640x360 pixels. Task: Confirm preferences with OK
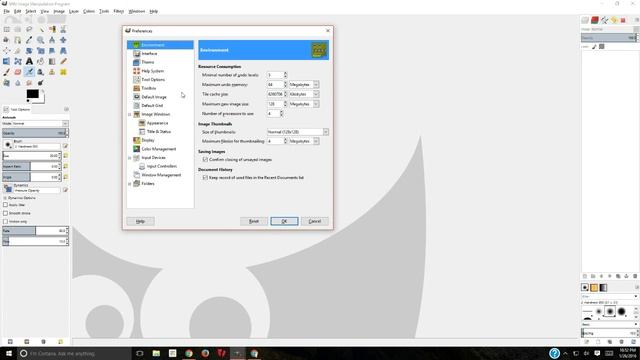[x=284, y=221]
